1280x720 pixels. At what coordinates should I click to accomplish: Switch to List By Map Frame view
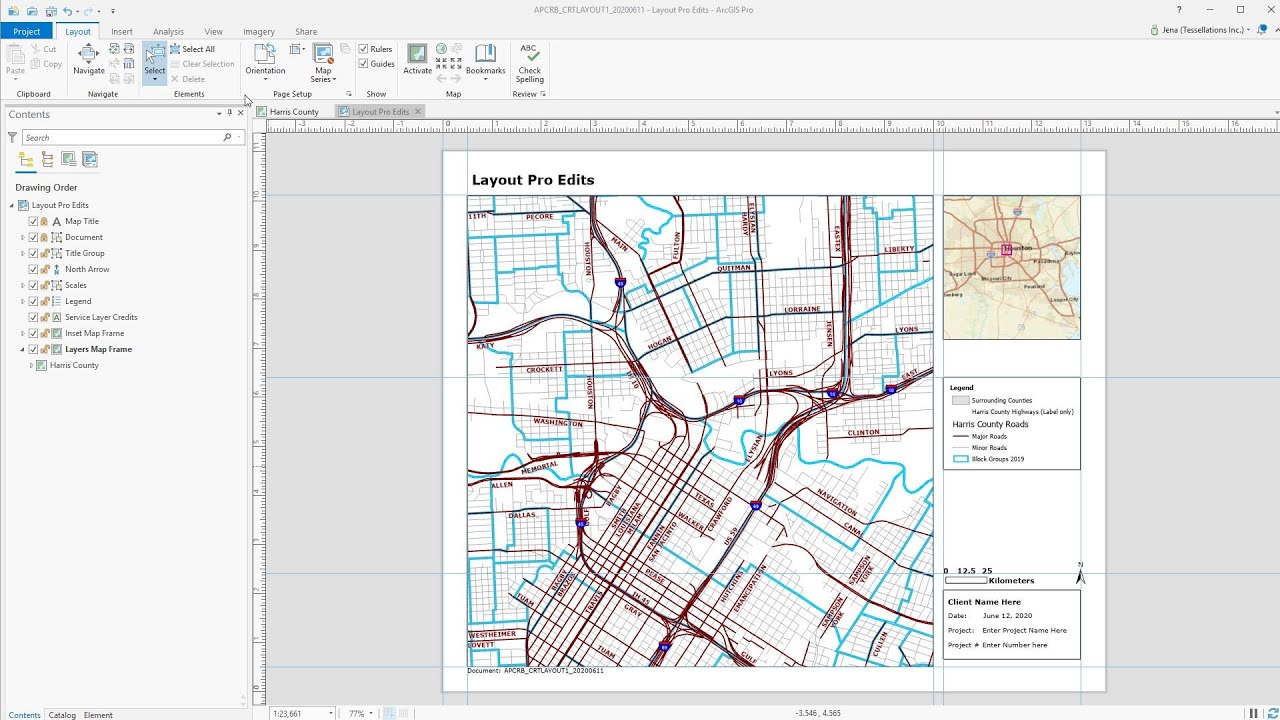tap(68, 159)
